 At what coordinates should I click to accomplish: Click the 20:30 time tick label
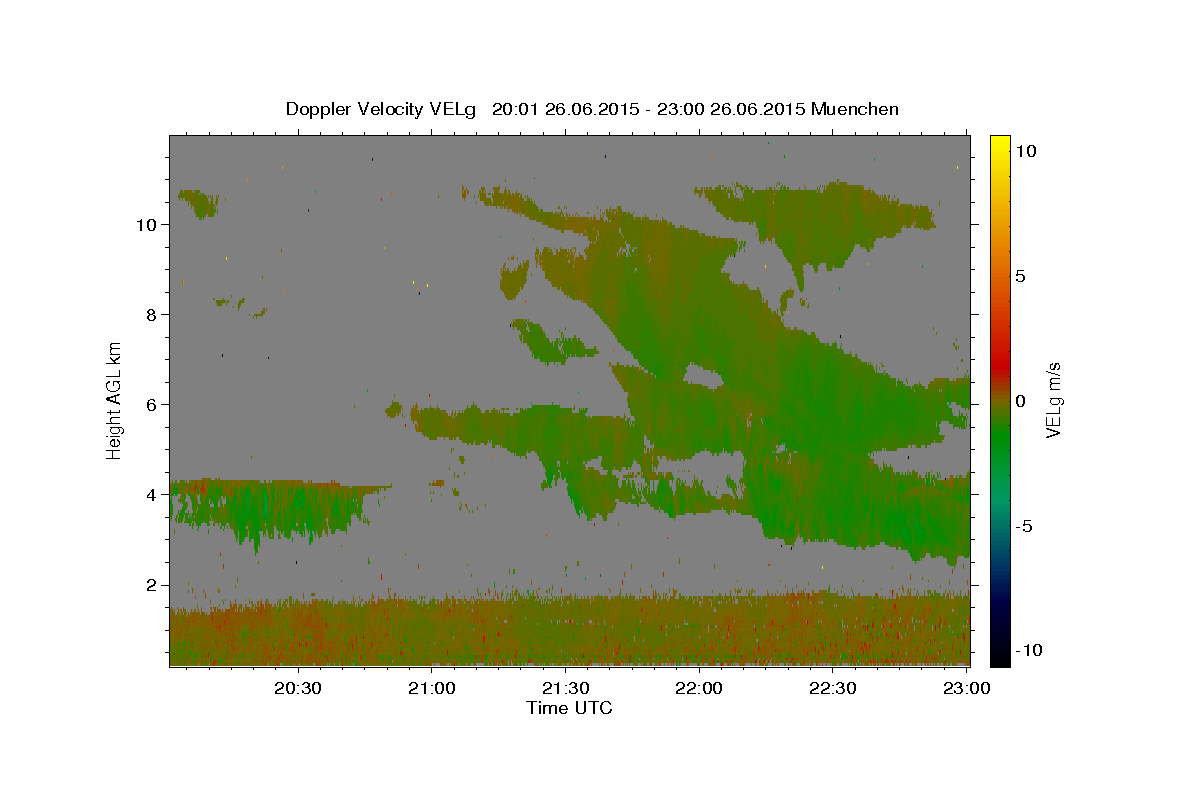pos(299,688)
